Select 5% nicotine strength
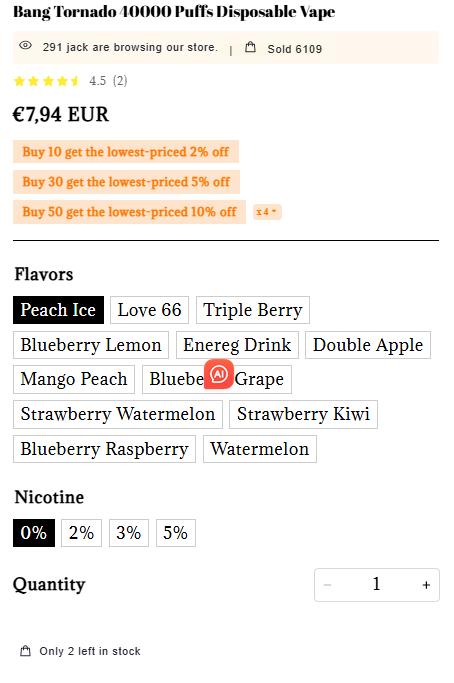454x683 pixels. point(176,533)
